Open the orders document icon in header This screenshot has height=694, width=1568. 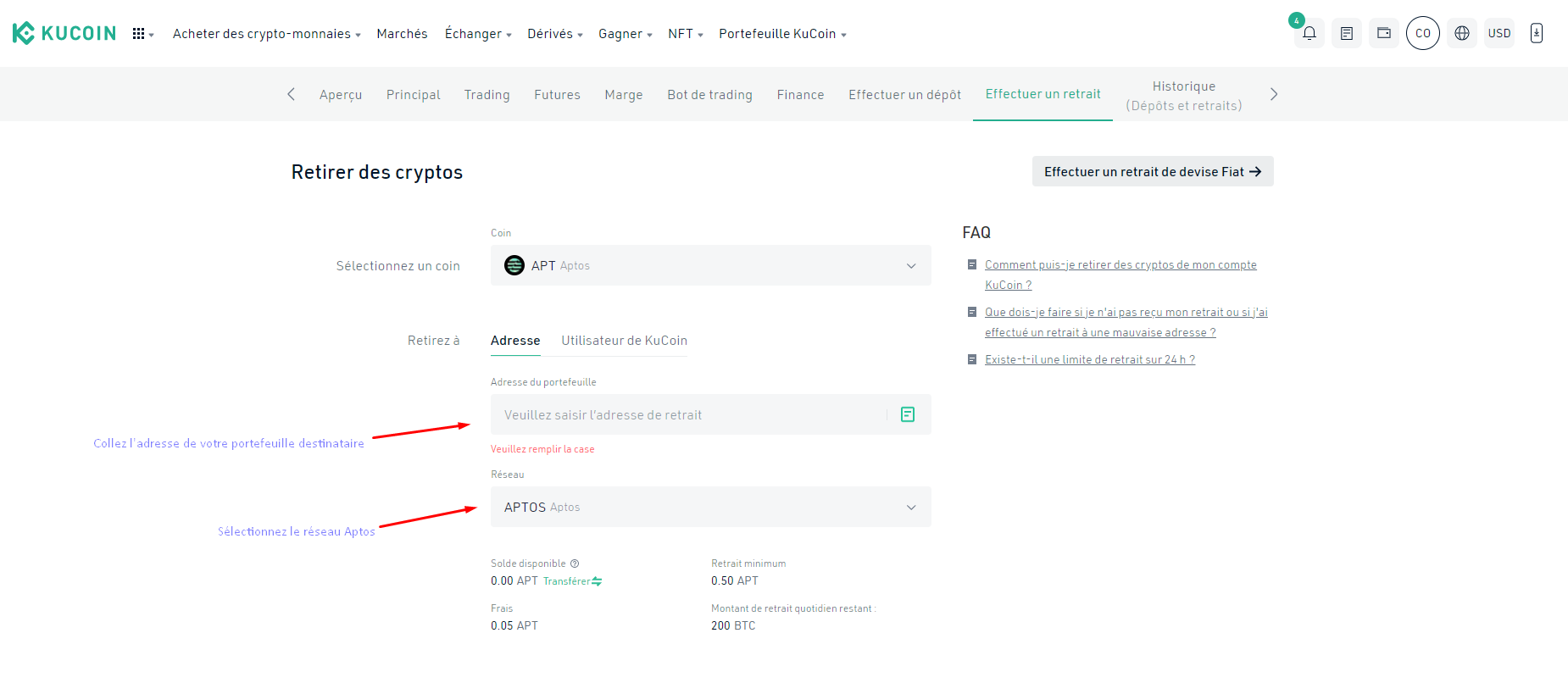click(x=1346, y=34)
